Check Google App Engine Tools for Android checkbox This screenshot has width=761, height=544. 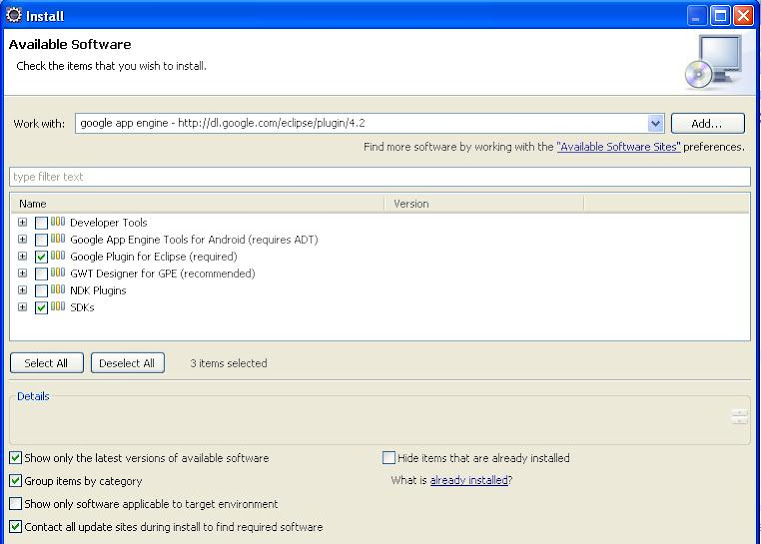point(41,240)
